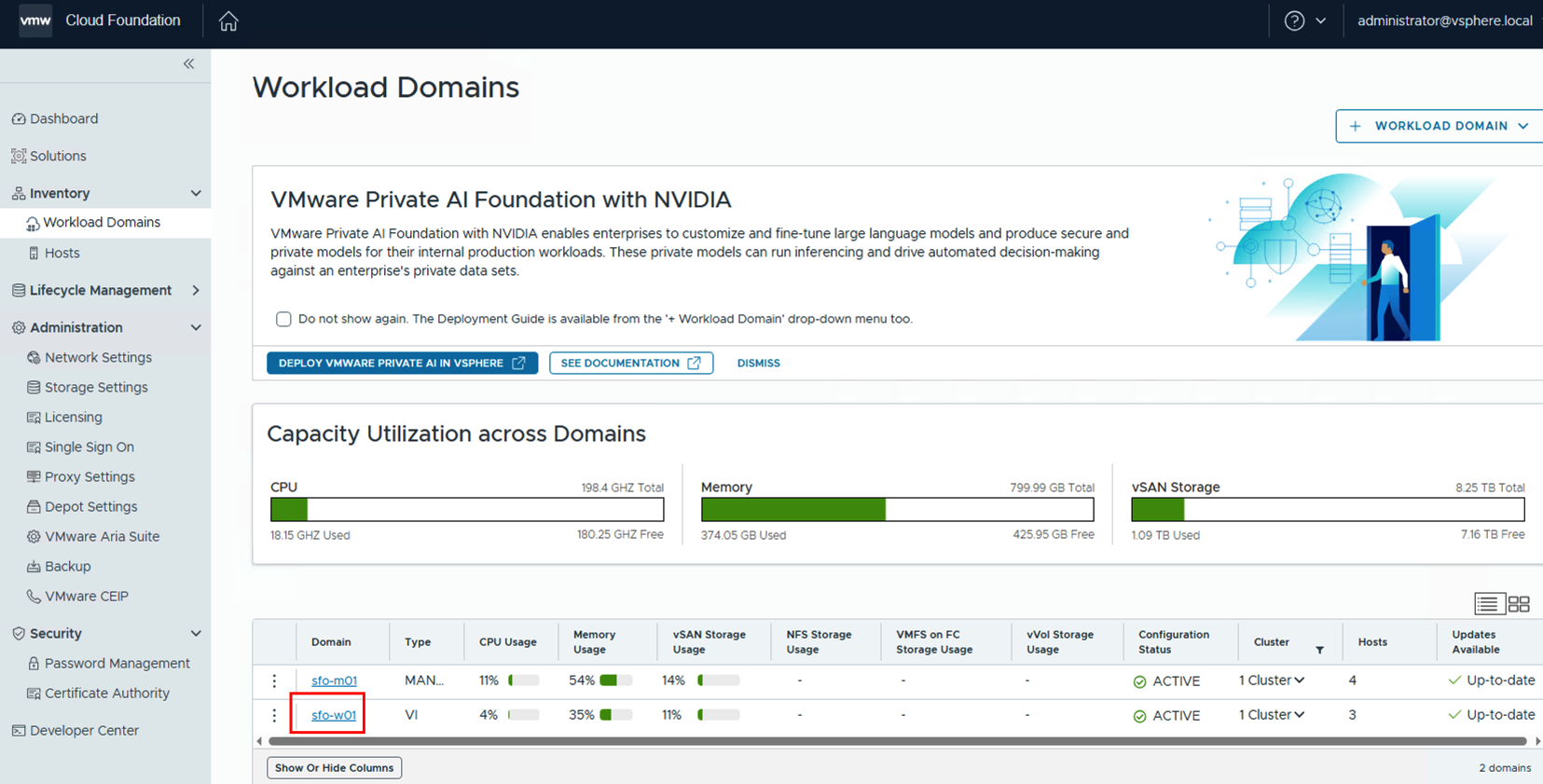This screenshot has height=784, width=1543.
Task: Open the Cluster column filter icon
Action: [x=1319, y=650]
